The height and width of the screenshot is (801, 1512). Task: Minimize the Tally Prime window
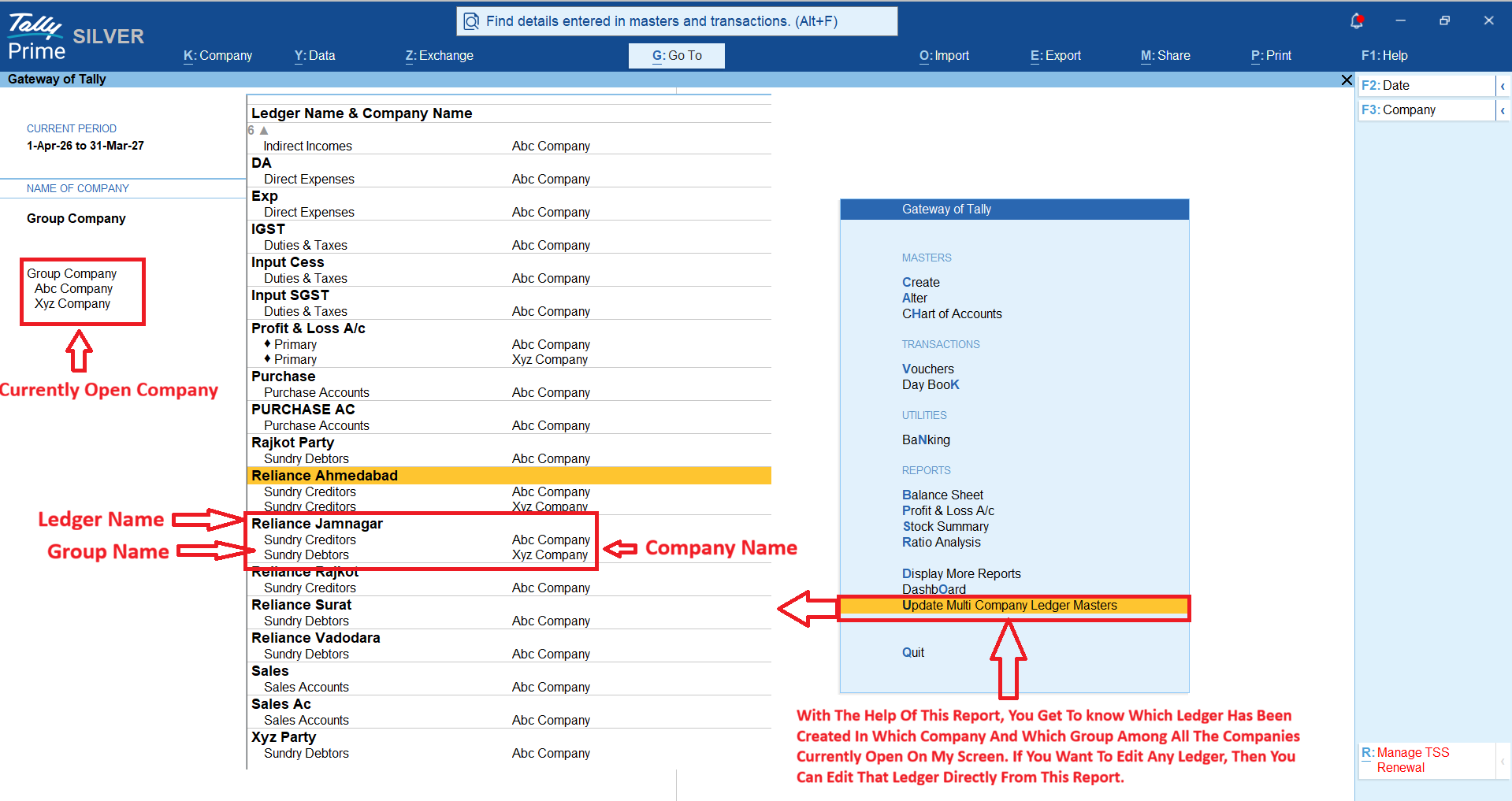click(1400, 21)
